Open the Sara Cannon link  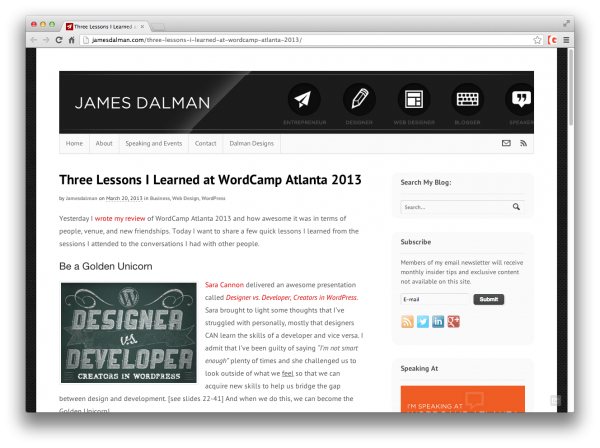pyautogui.click(x=224, y=285)
